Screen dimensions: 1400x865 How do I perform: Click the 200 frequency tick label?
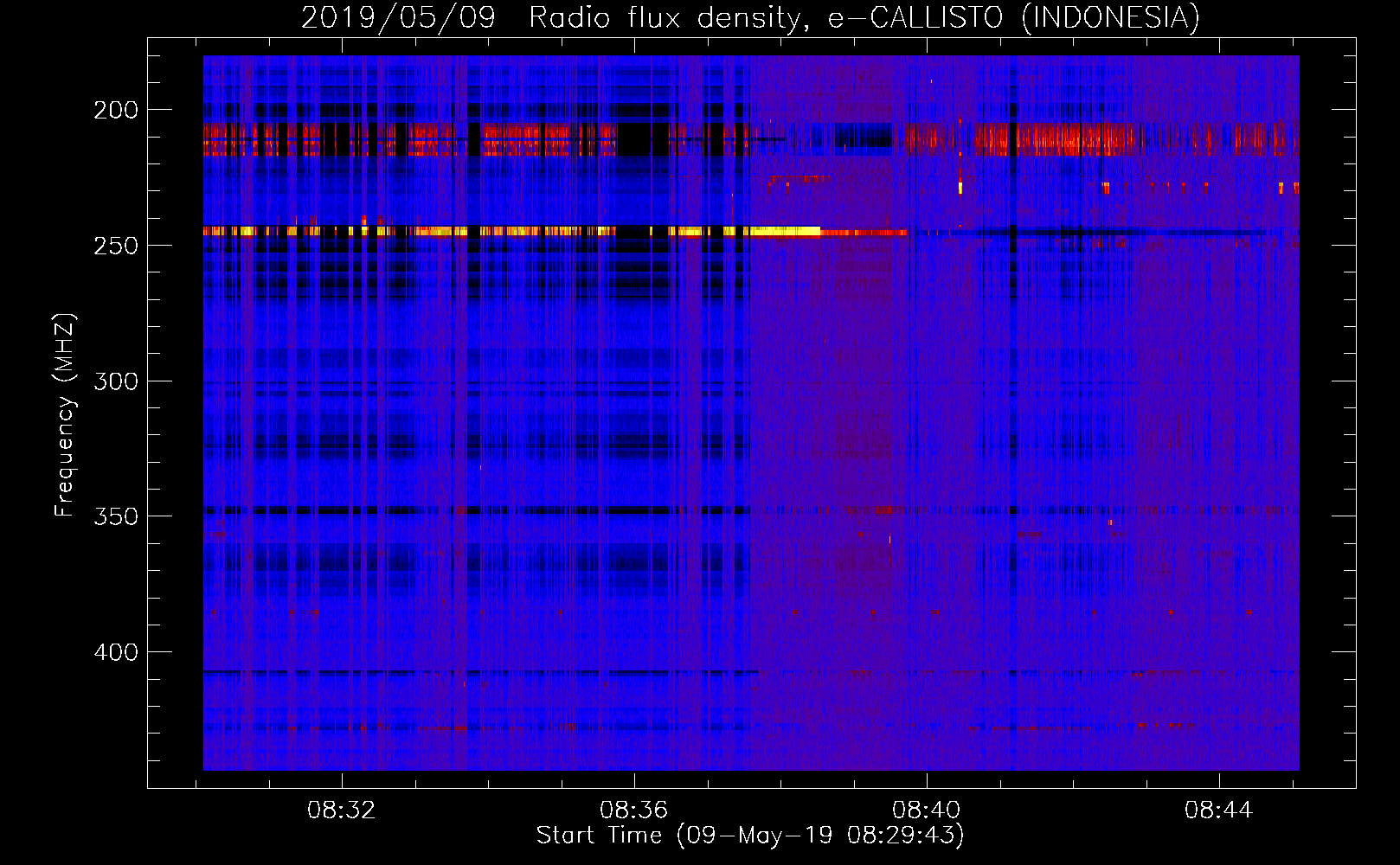(116, 110)
